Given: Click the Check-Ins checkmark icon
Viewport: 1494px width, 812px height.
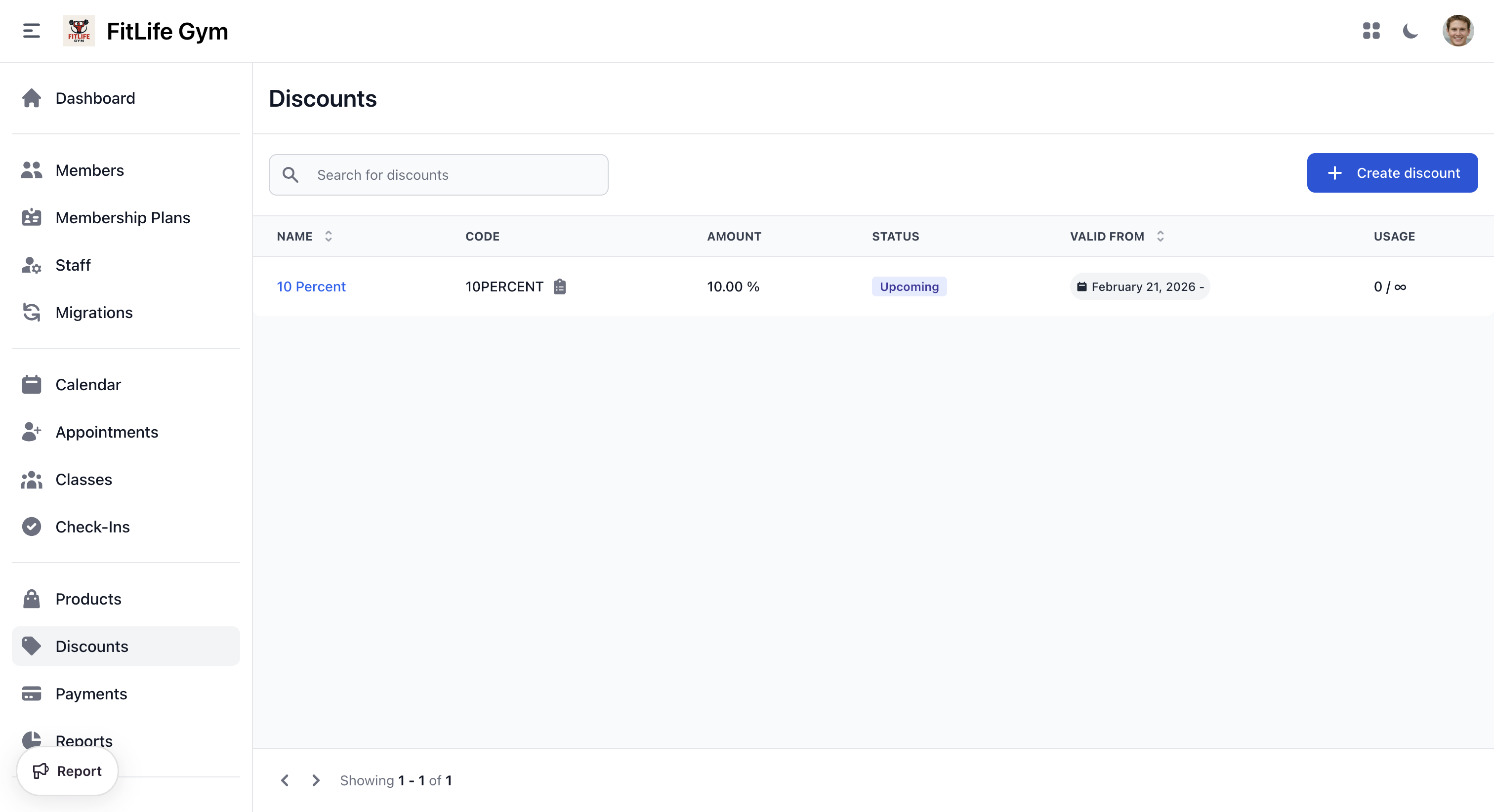Looking at the screenshot, I should (x=31, y=527).
